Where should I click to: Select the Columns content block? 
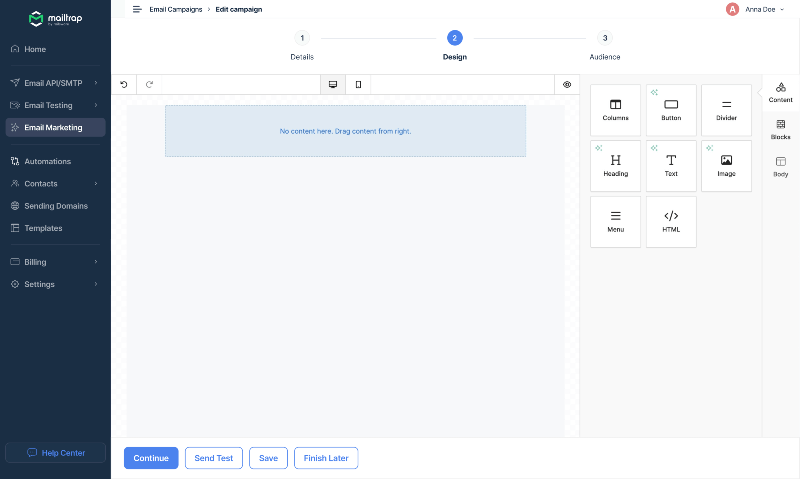[615, 110]
